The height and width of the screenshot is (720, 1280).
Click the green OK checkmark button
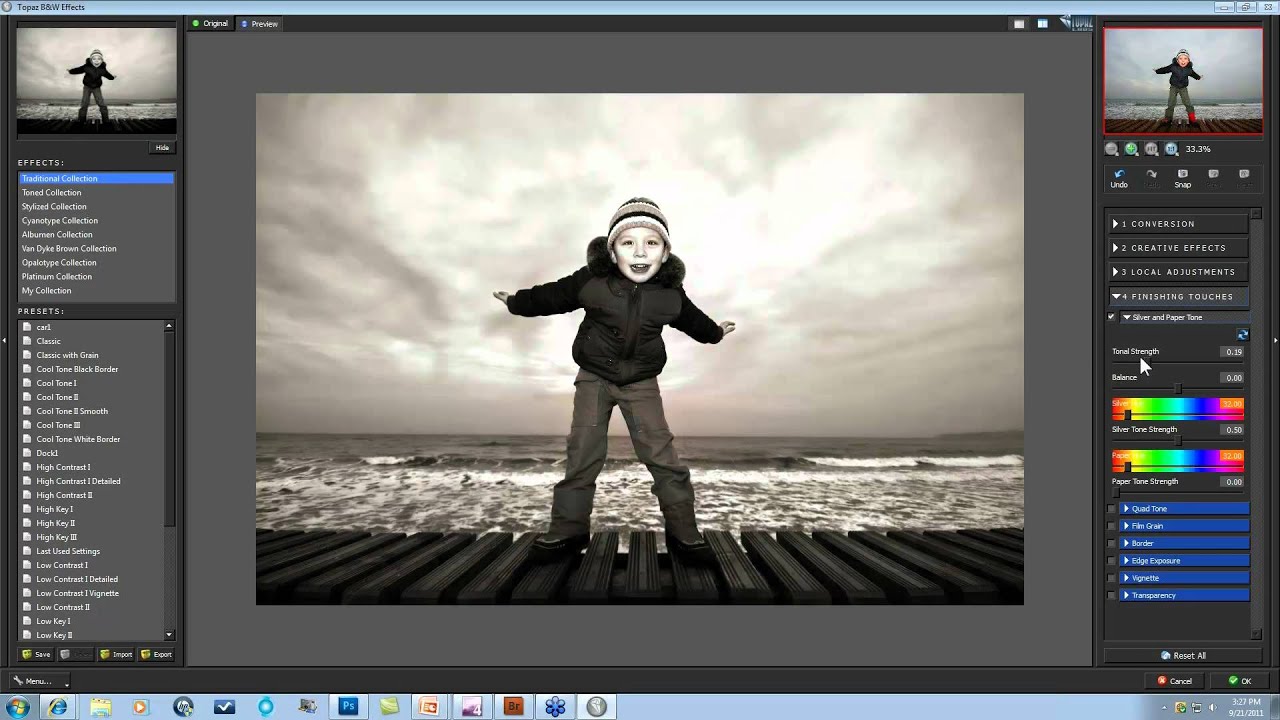(x=1240, y=681)
